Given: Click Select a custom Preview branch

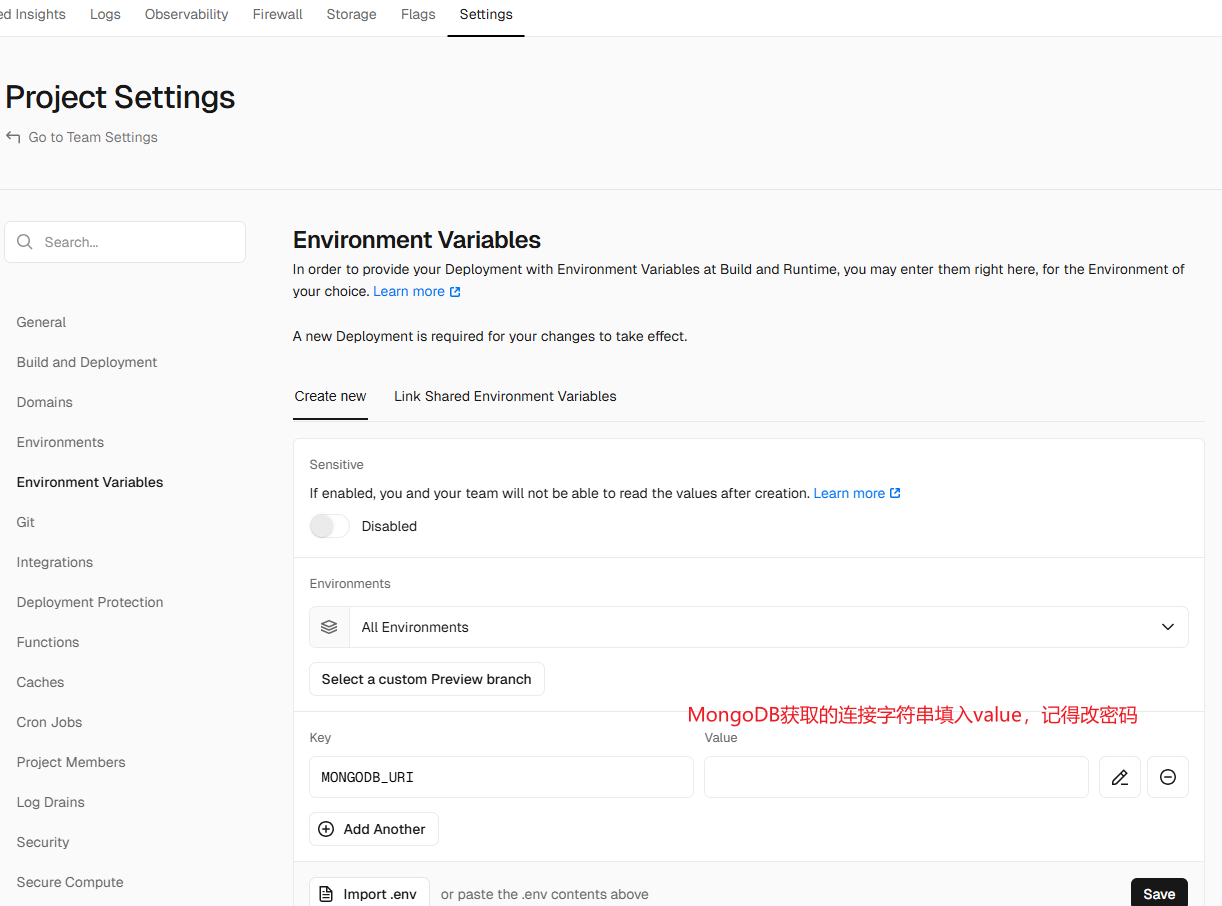Looking at the screenshot, I should coord(426,678).
